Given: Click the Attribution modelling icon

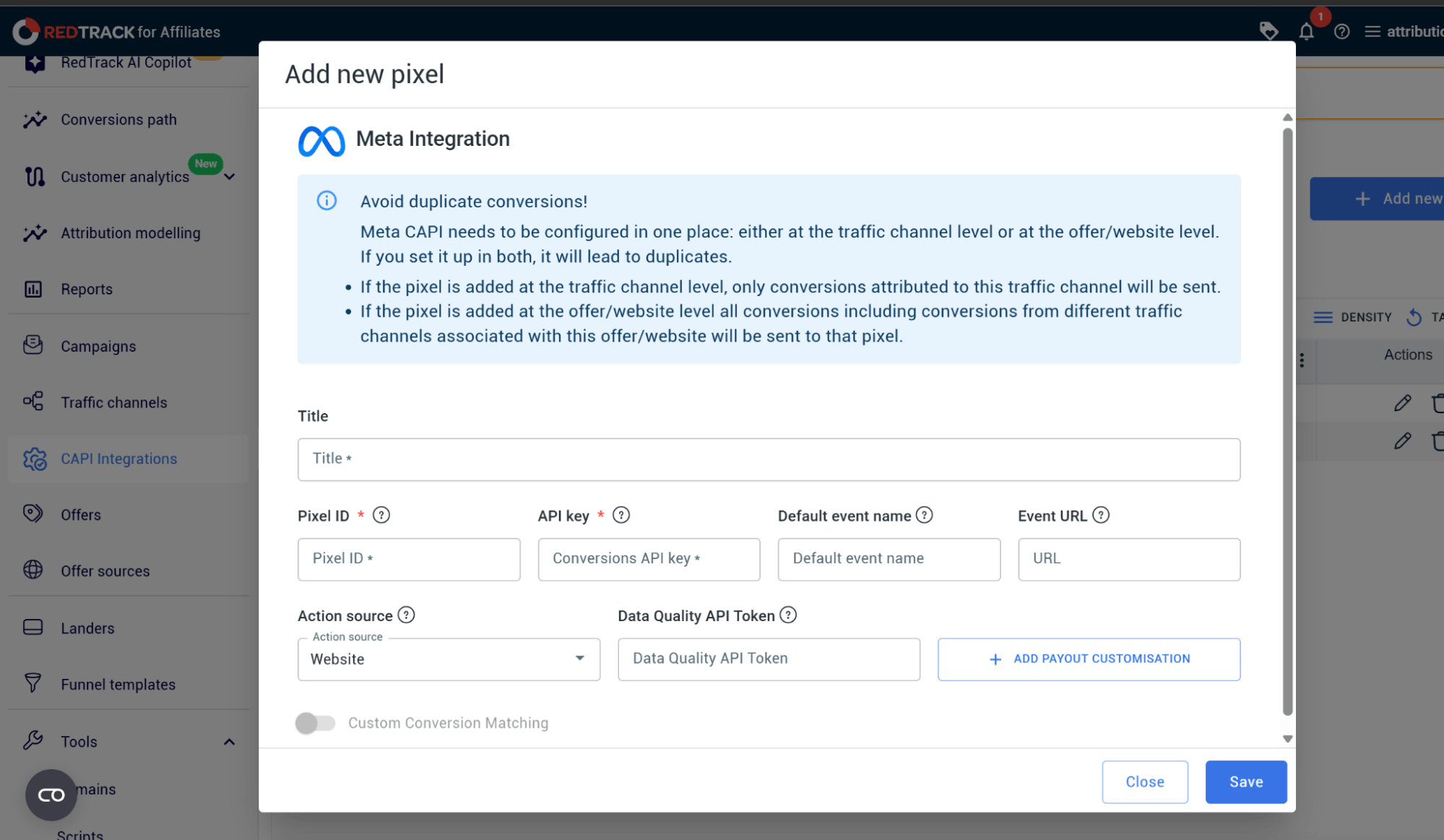Looking at the screenshot, I should (34, 233).
